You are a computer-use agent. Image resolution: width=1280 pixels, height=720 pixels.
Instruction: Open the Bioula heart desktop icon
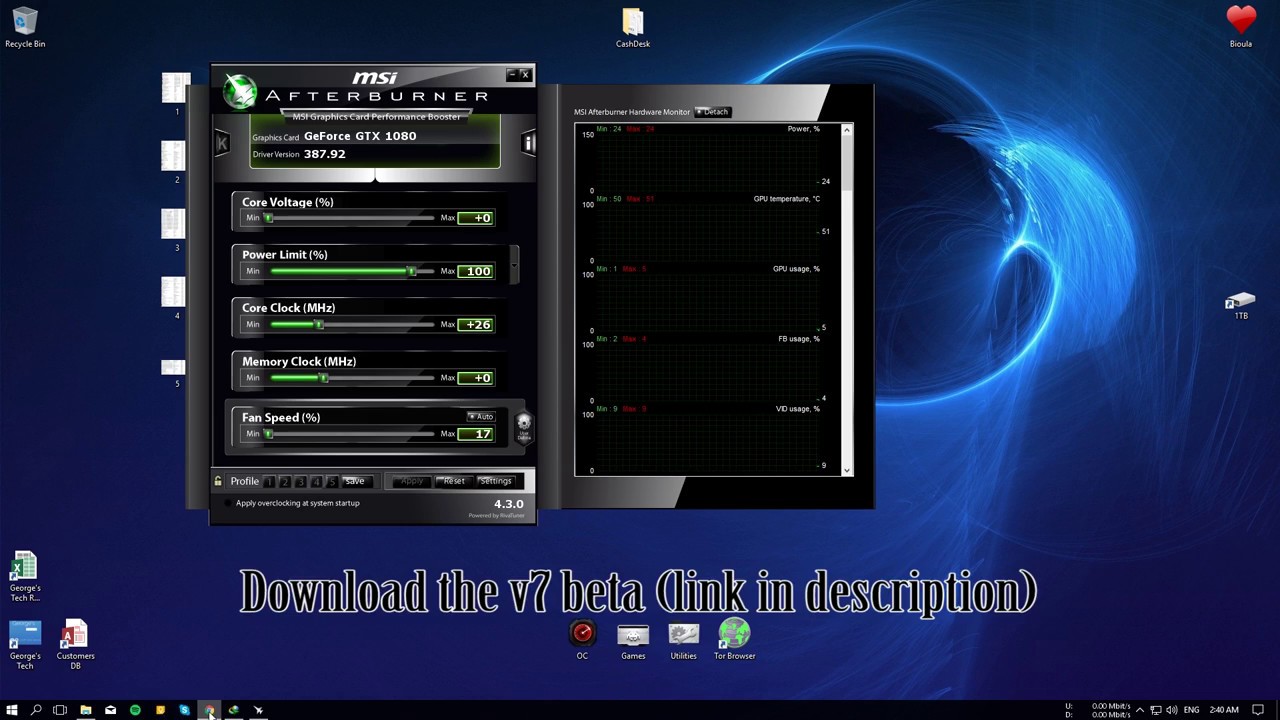click(x=1241, y=27)
